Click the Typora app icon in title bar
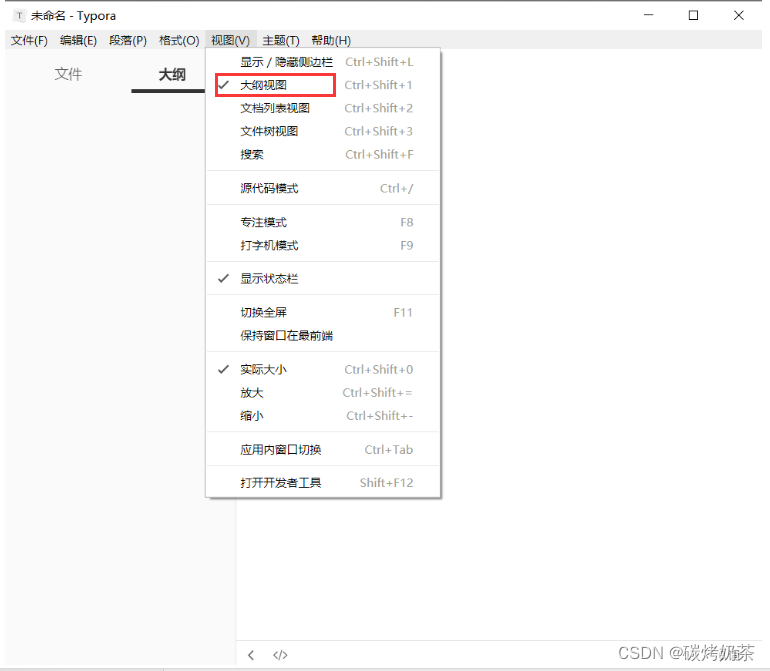This screenshot has width=770, height=671. point(19,16)
